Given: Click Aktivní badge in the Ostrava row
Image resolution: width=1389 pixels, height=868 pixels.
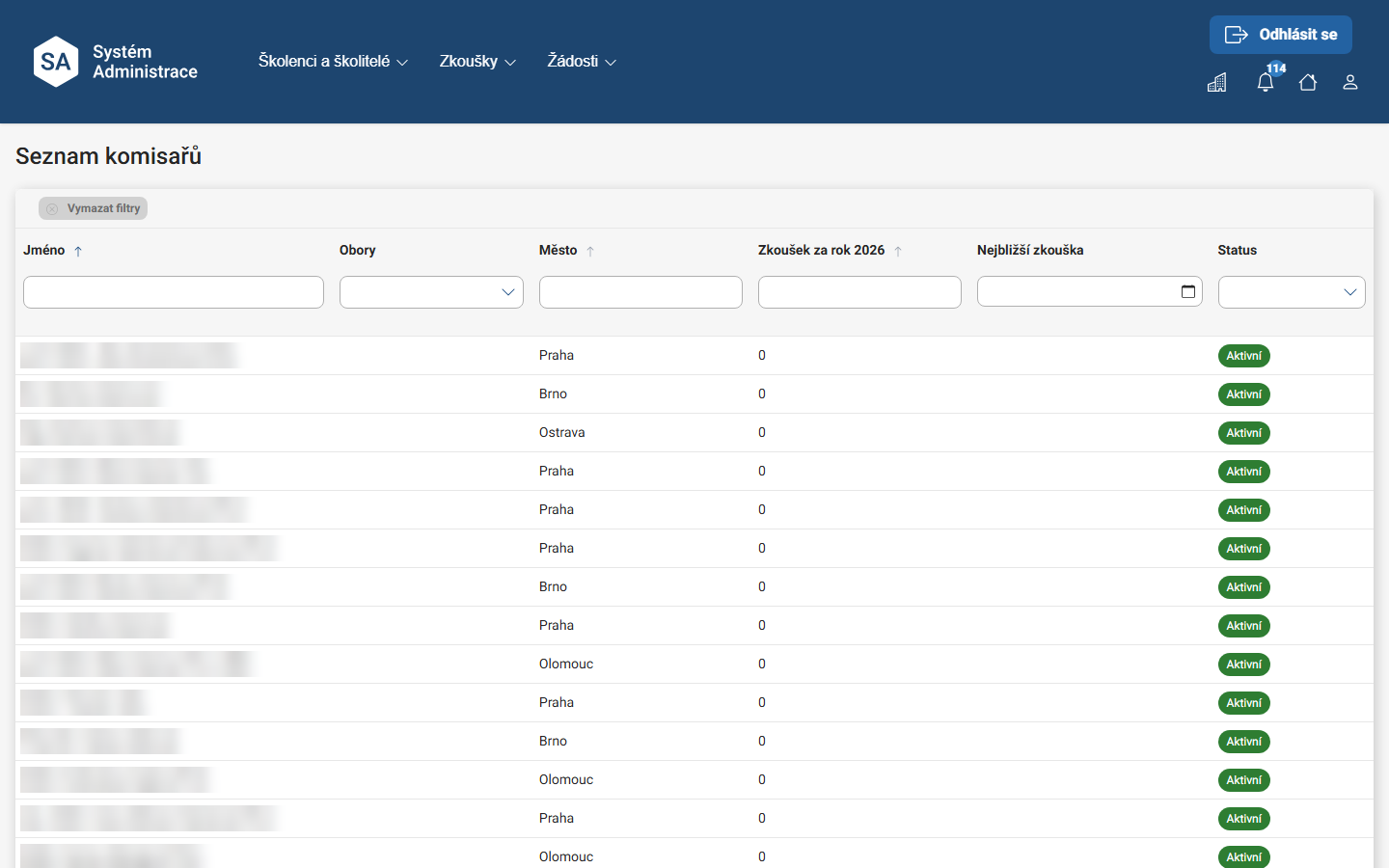Looking at the screenshot, I should (1243, 433).
